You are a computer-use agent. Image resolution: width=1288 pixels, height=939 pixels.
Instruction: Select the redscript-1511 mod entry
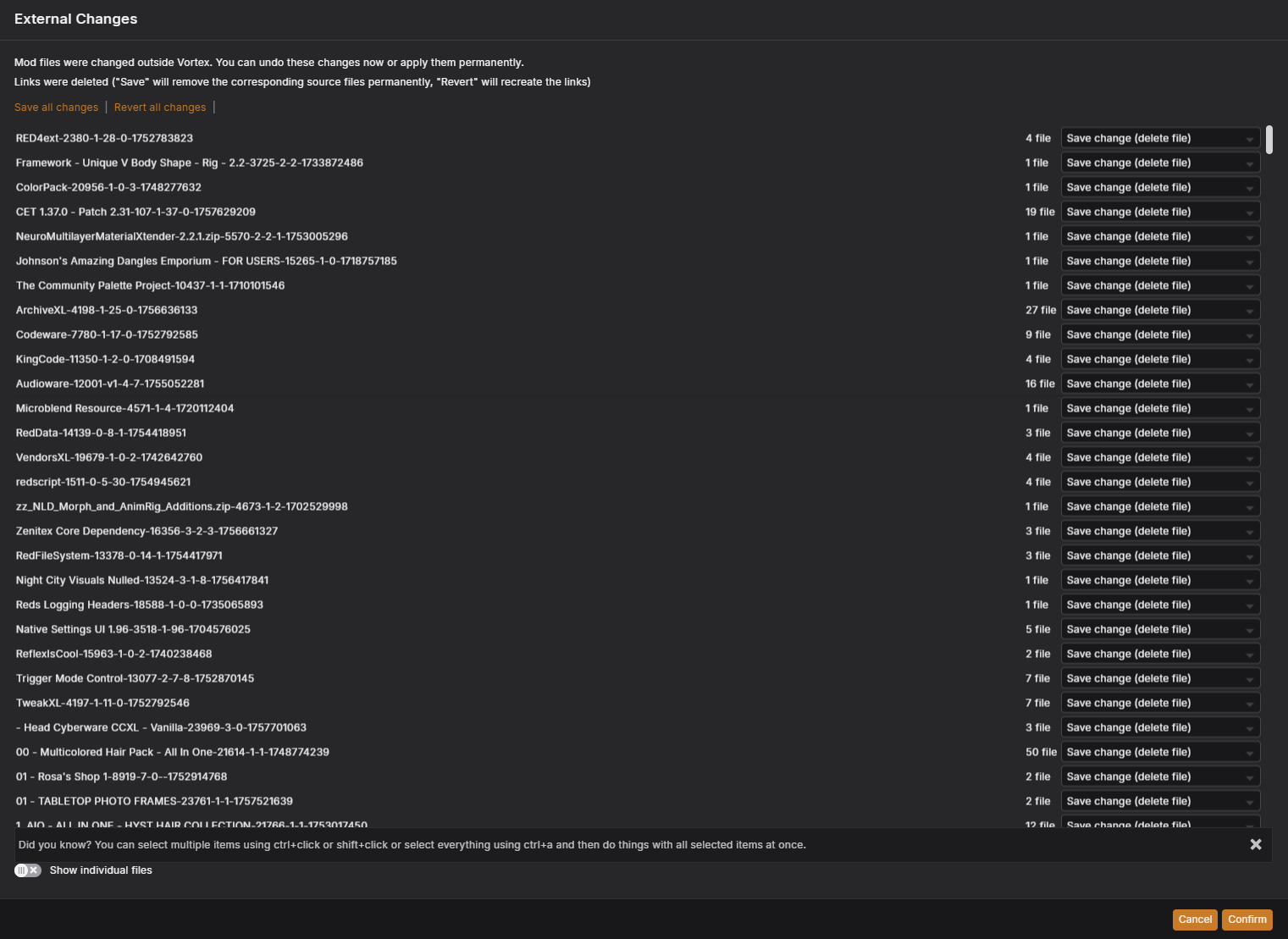click(103, 482)
